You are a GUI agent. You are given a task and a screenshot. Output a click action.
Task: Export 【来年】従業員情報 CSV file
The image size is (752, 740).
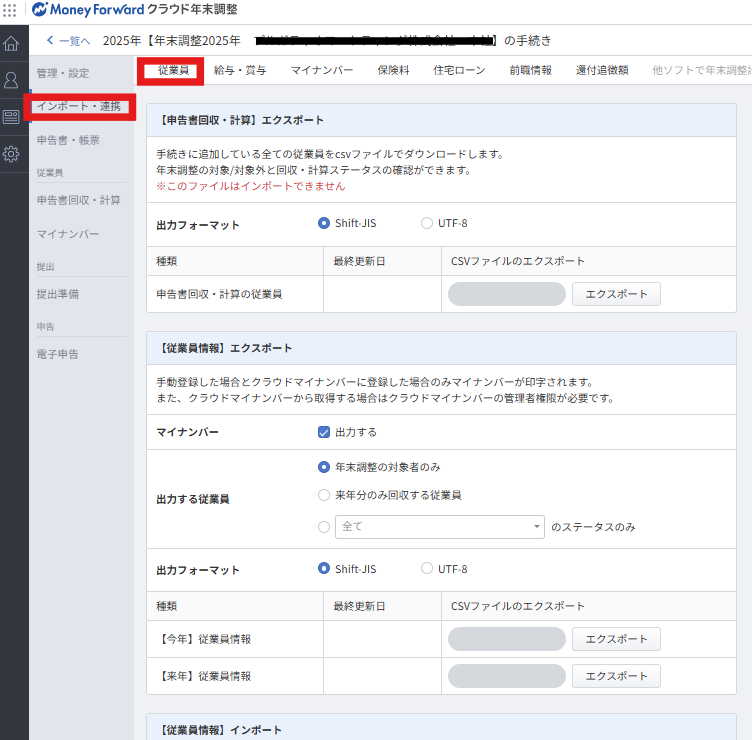coord(616,676)
